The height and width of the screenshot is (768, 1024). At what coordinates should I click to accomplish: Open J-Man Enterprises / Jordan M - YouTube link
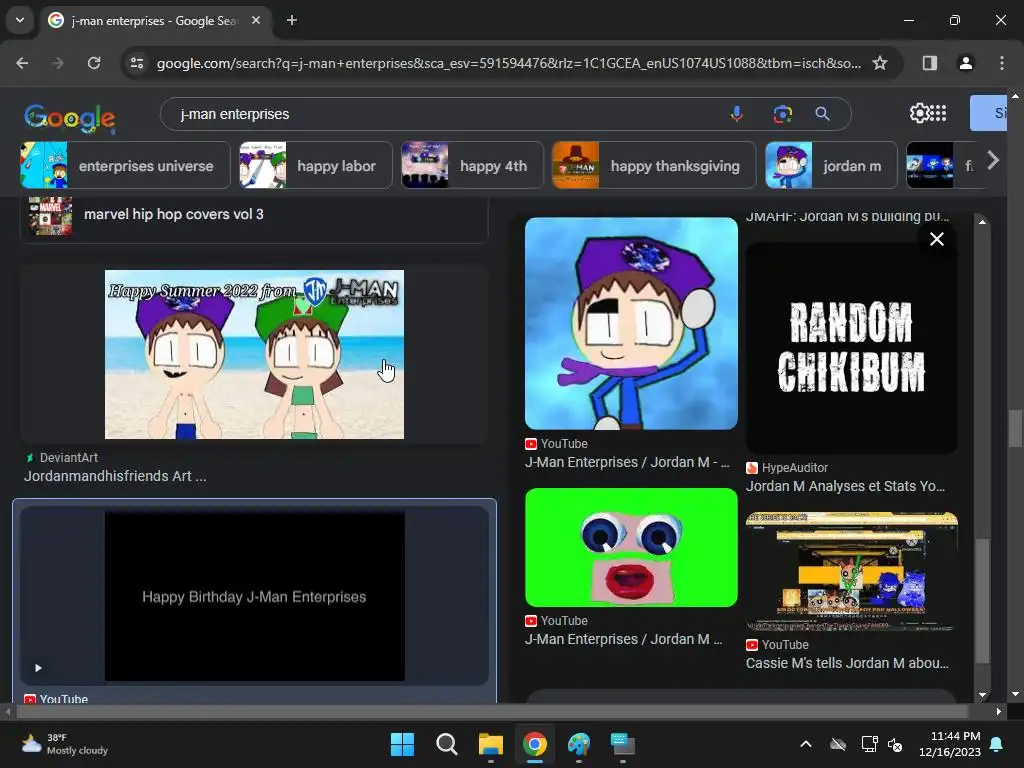pos(627,462)
